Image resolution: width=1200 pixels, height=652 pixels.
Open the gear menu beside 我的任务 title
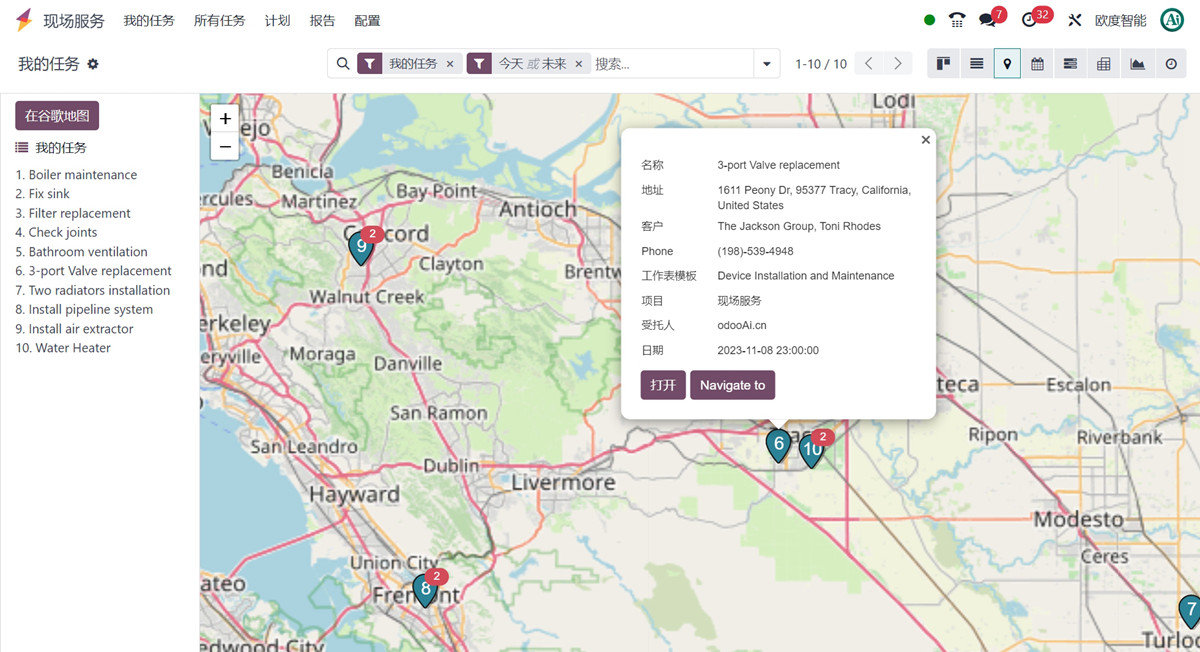(x=93, y=64)
